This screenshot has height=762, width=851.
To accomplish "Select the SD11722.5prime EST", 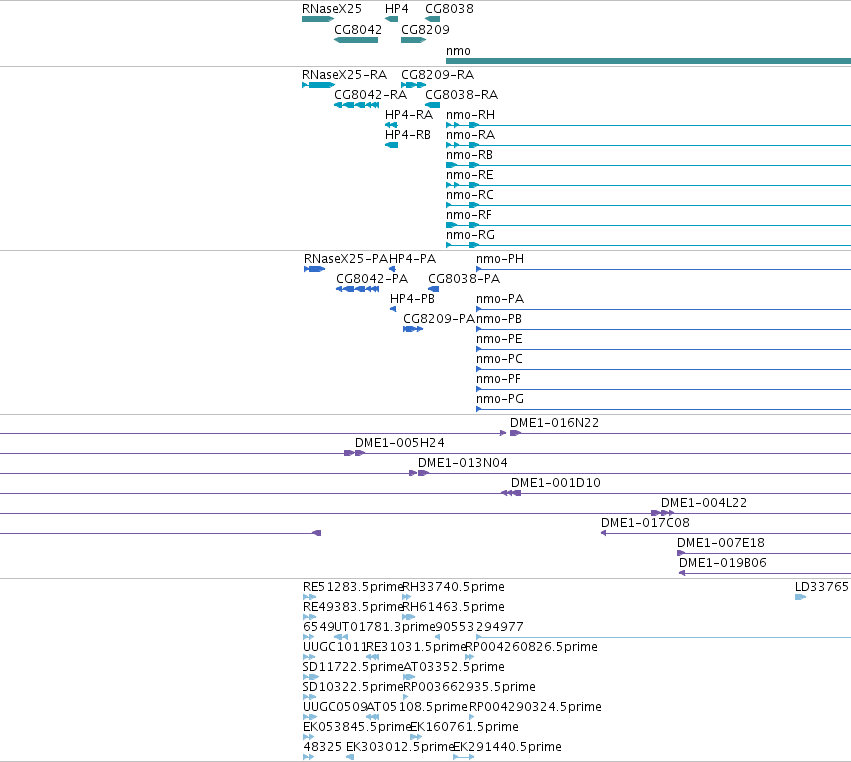I will coord(310,677).
